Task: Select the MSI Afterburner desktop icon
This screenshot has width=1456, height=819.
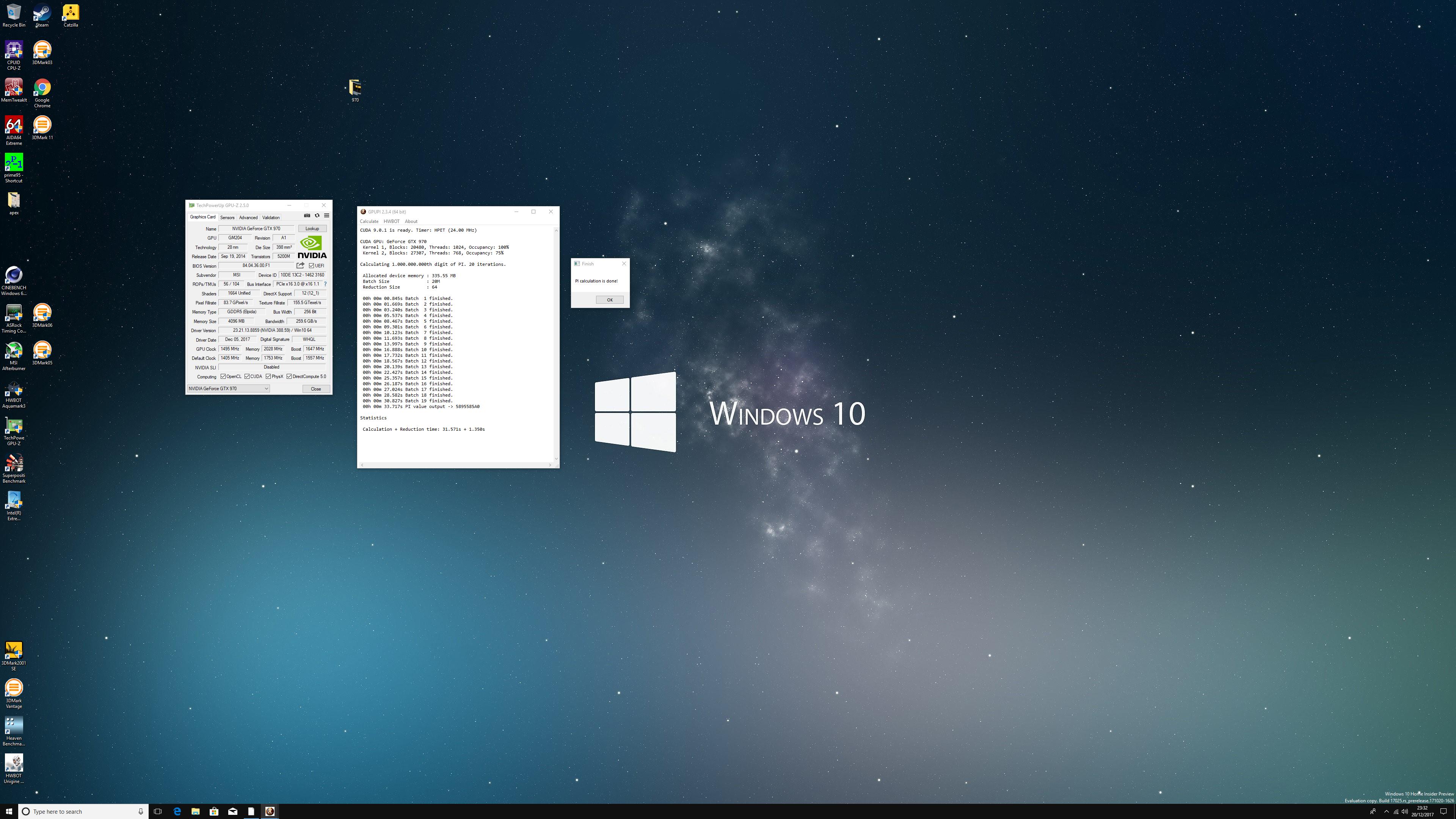Action: [14, 356]
